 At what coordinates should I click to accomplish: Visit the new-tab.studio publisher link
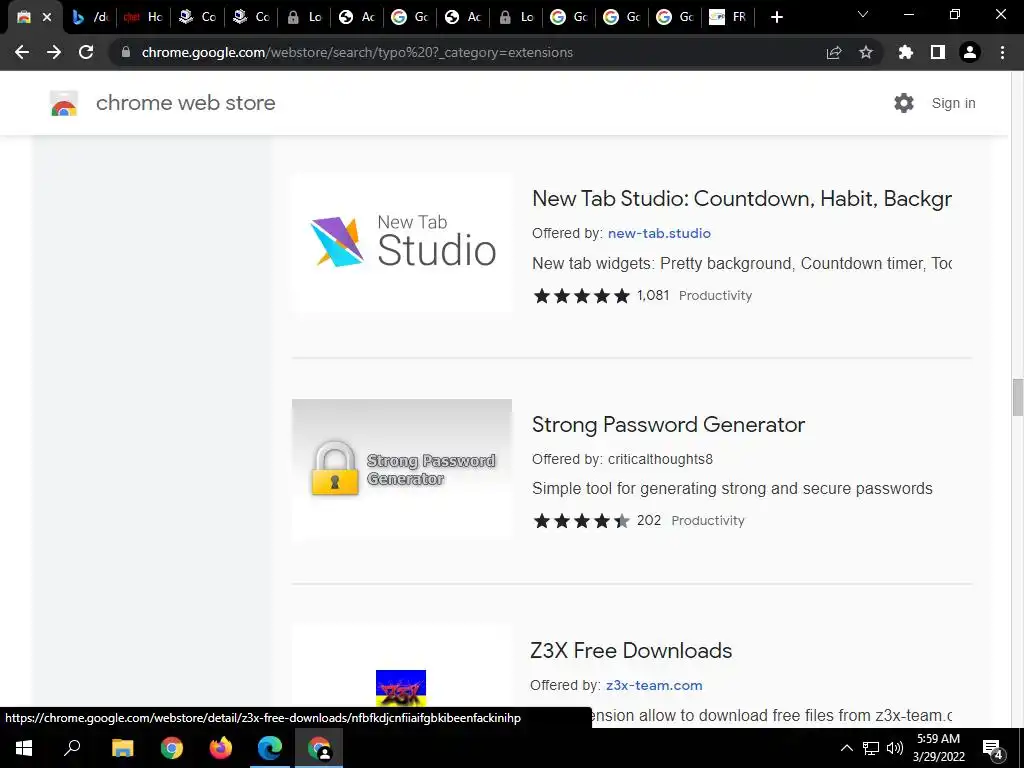tap(659, 233)
